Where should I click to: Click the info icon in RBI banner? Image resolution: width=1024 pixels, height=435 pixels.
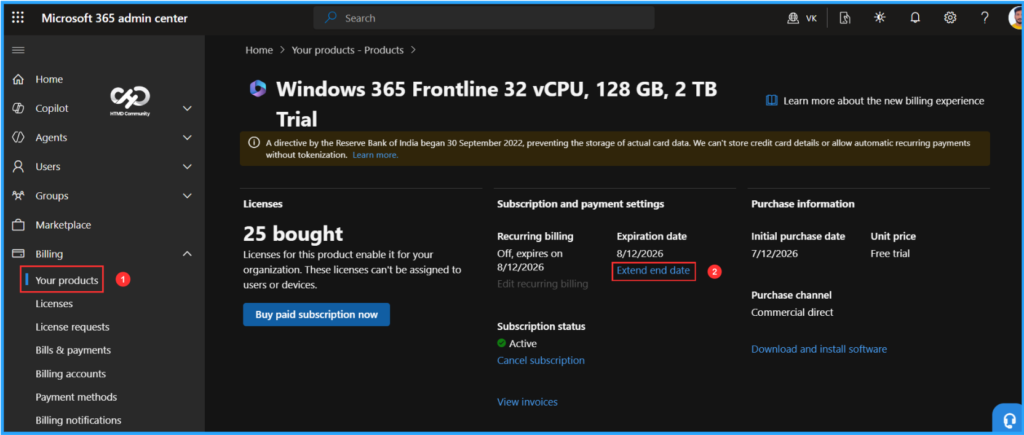253,142
